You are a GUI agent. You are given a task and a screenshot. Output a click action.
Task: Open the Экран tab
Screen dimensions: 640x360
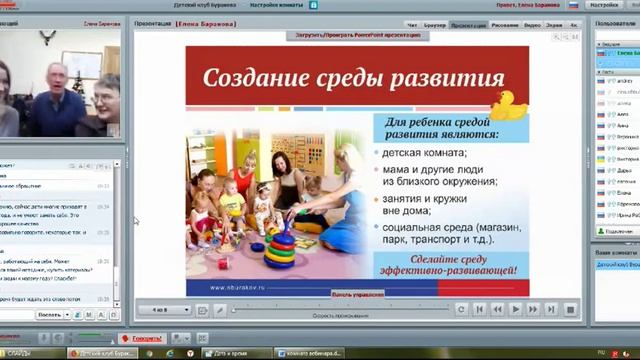(x=554, y=25)
